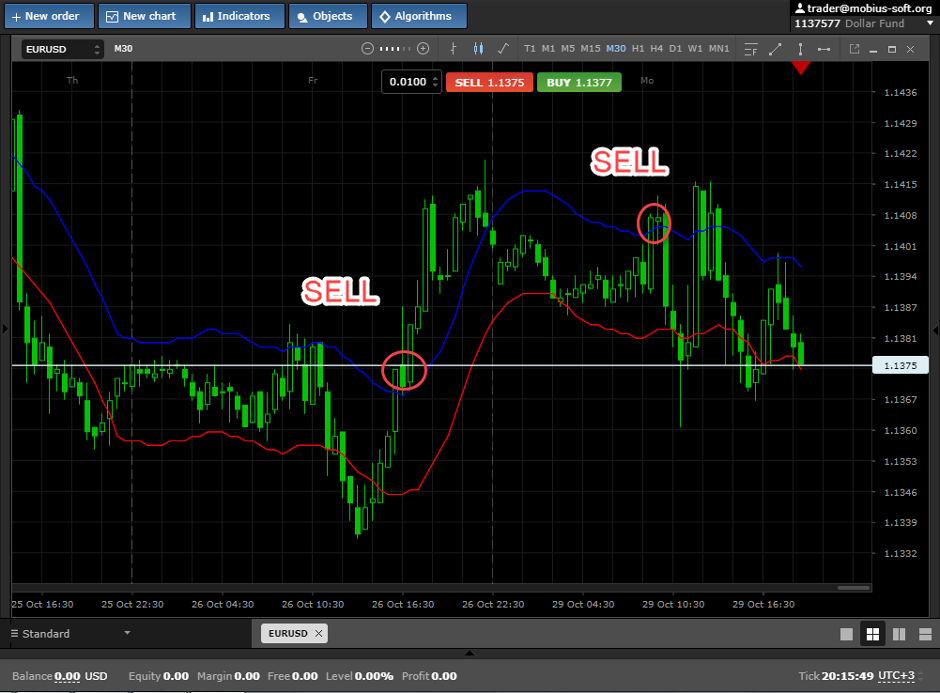The width and height of the screenshot is (940, 693).
Task: Click the Profit 0.00 status entry
Action: tap(429, 676)
